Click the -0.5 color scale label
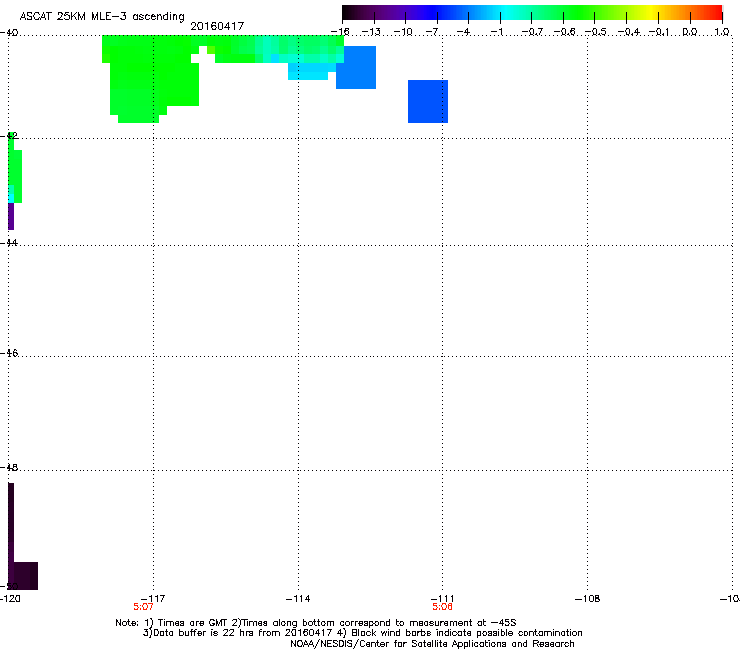Screen dimensions: 740x650 (596, 32)
